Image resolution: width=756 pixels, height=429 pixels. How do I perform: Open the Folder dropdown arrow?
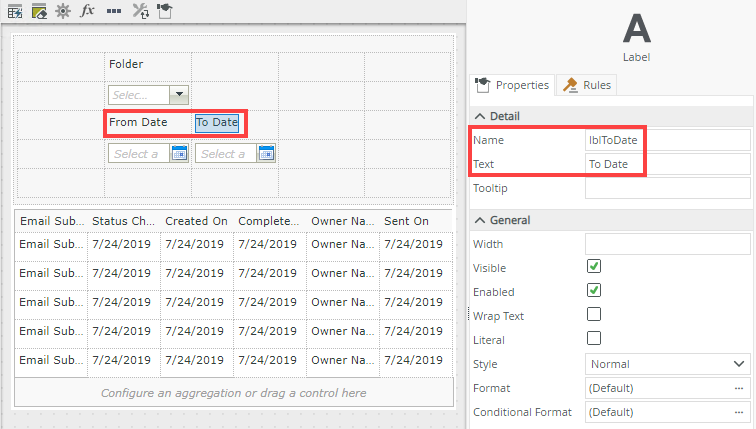(x=179, y=94)
